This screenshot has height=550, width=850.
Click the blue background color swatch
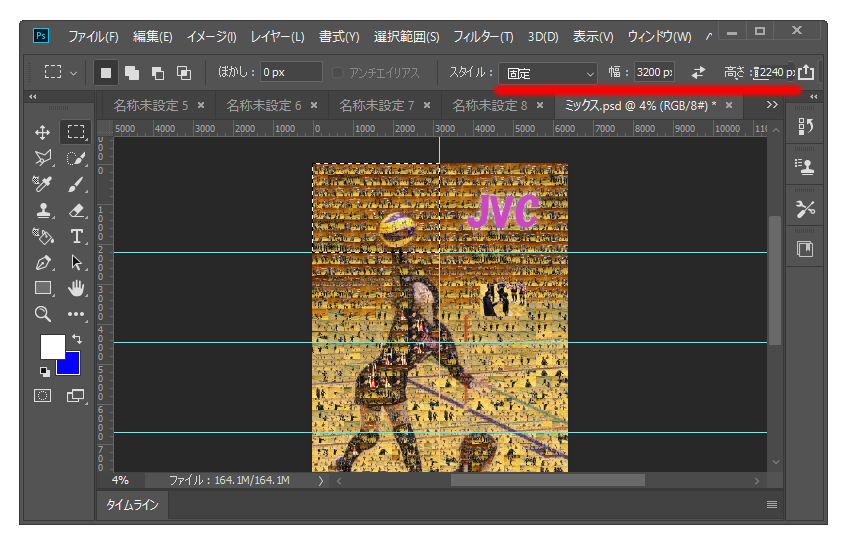70,364
